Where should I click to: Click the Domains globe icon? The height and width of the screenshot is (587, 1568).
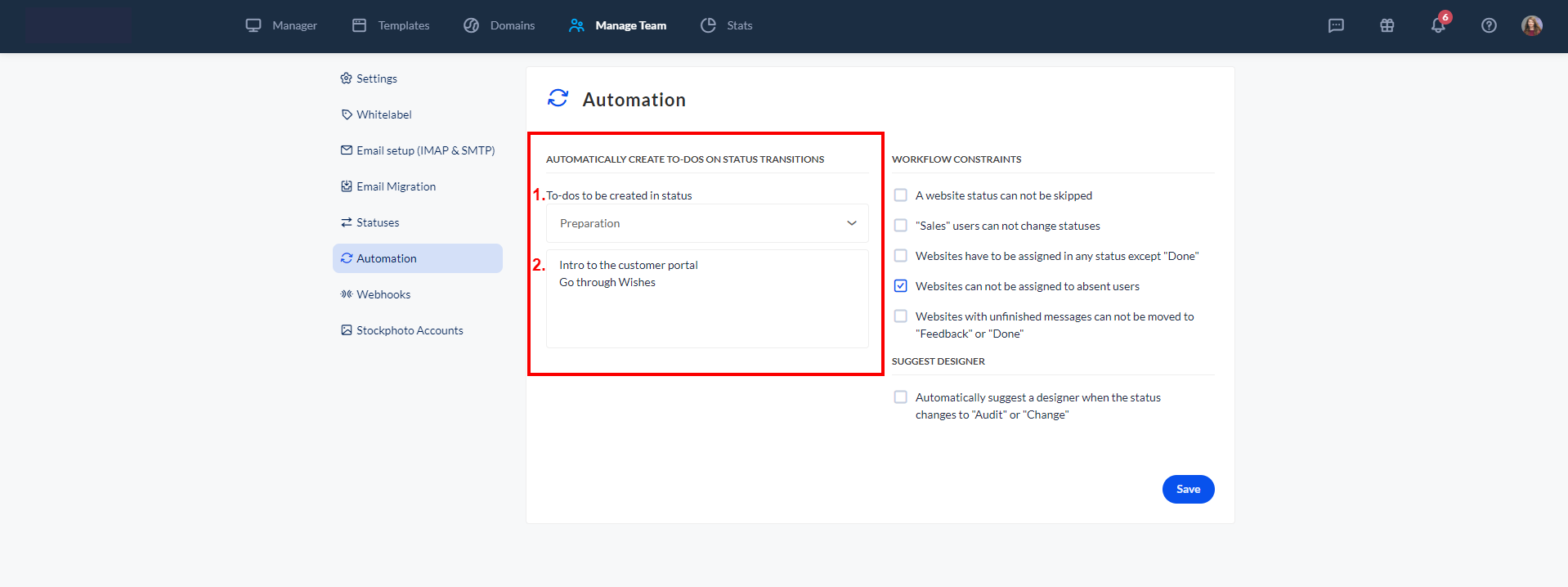pyautogui.click(x=471, y=25)
